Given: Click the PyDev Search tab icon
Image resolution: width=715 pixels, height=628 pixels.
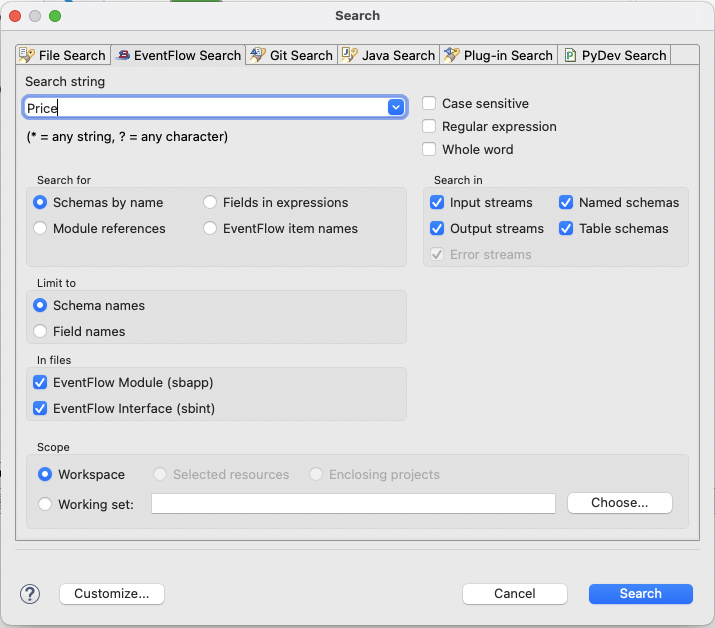Looking at the screenshot, I should click(571, 55).
